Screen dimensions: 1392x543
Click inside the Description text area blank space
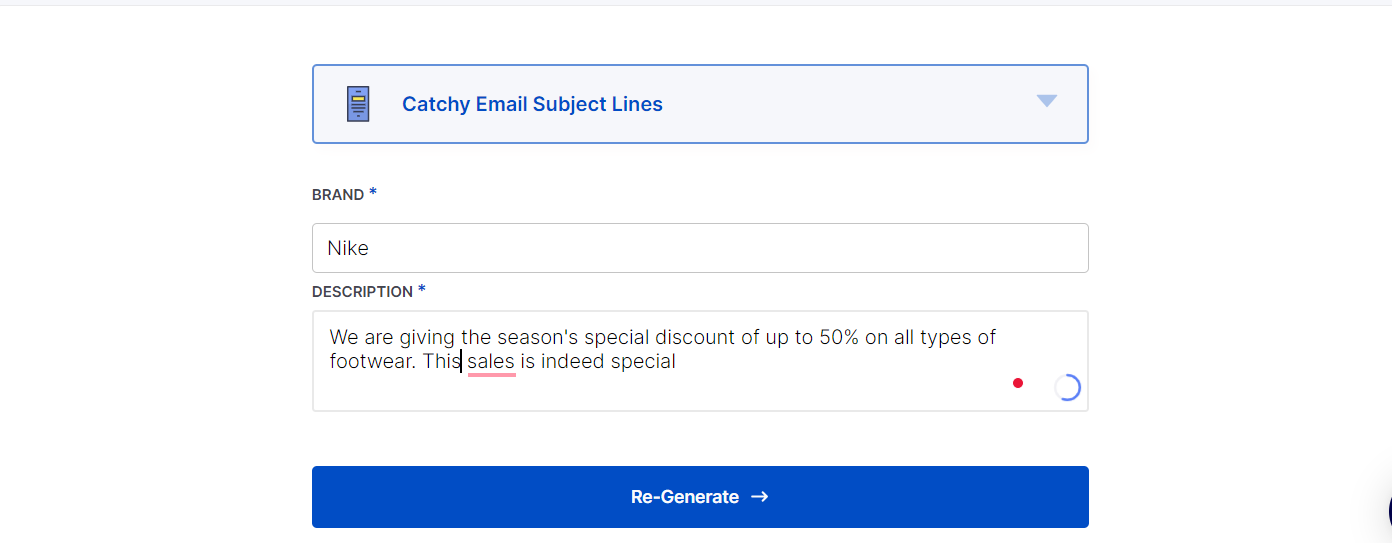tap(650, 392)
